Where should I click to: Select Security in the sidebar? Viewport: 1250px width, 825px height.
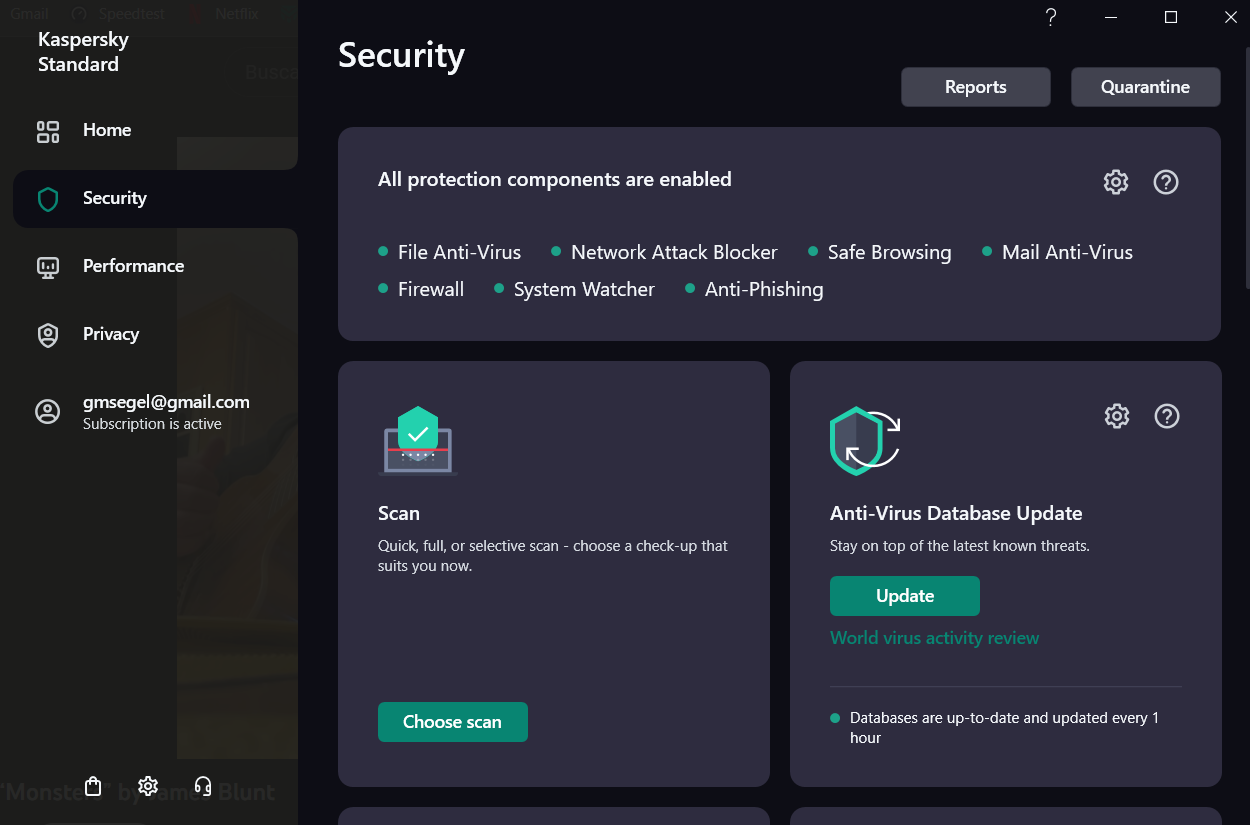(x=114, y=198)
